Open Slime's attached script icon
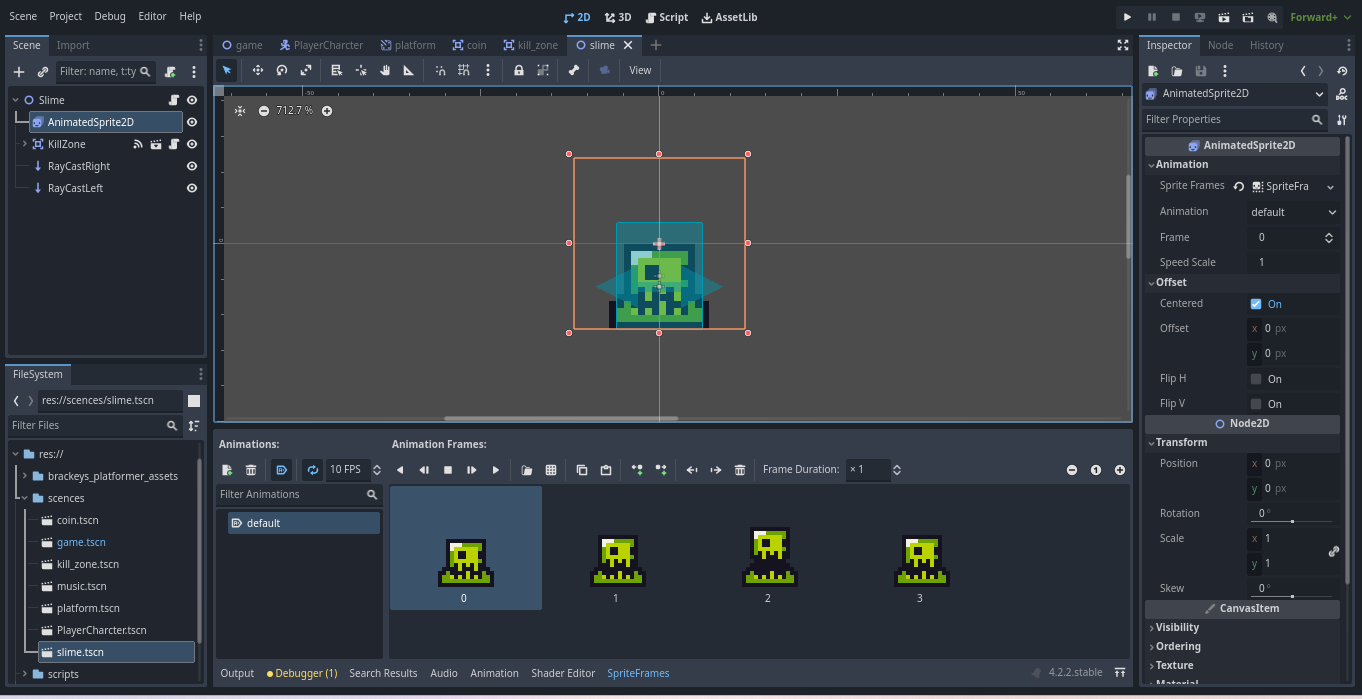This screenshot has width=1362, height=699. 174,100
